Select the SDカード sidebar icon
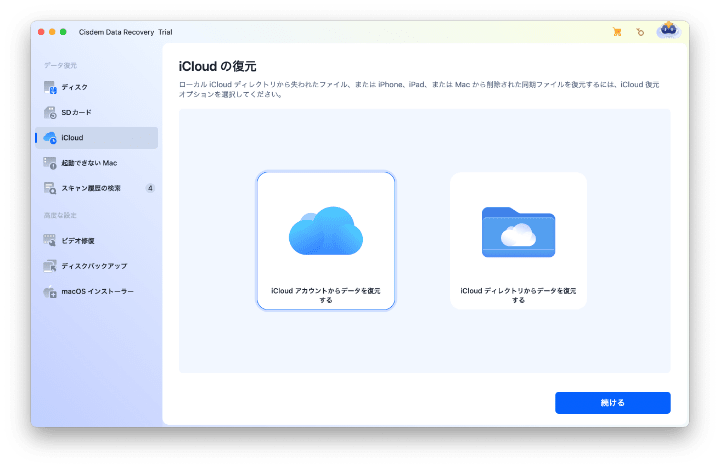Screen dimensions: 720x467 [x=50, y=113]
